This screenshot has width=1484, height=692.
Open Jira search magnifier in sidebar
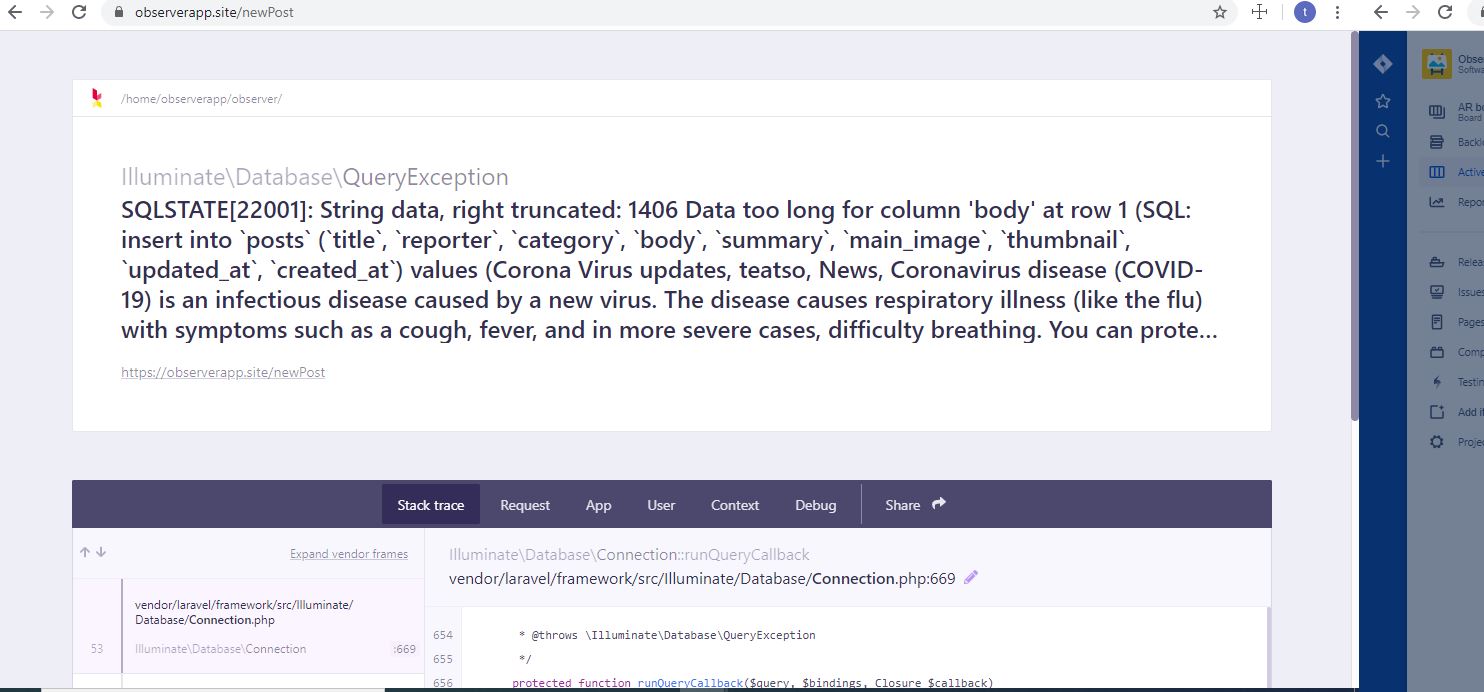(x=1382, y=131)
